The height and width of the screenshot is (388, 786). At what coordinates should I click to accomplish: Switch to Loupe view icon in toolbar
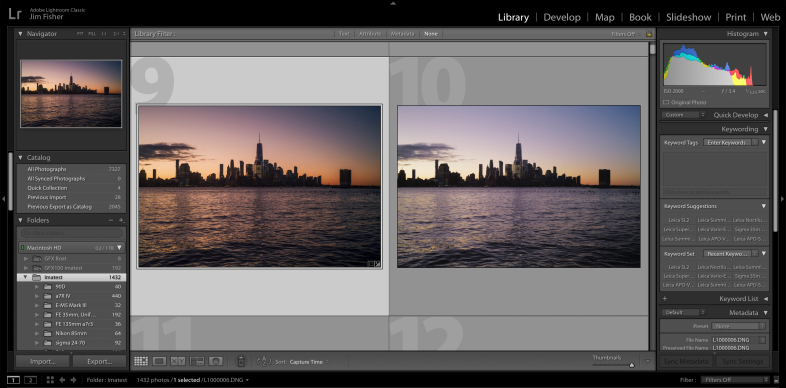pos(159,361)
